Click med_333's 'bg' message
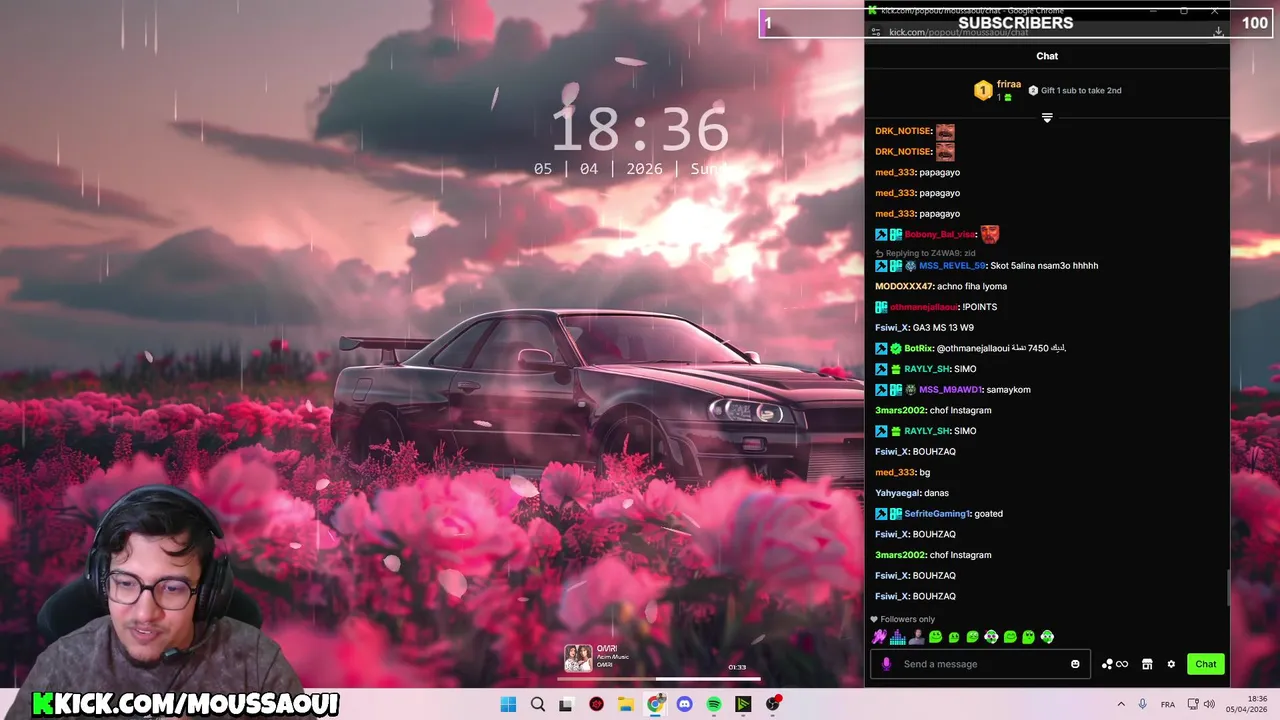 925,472
